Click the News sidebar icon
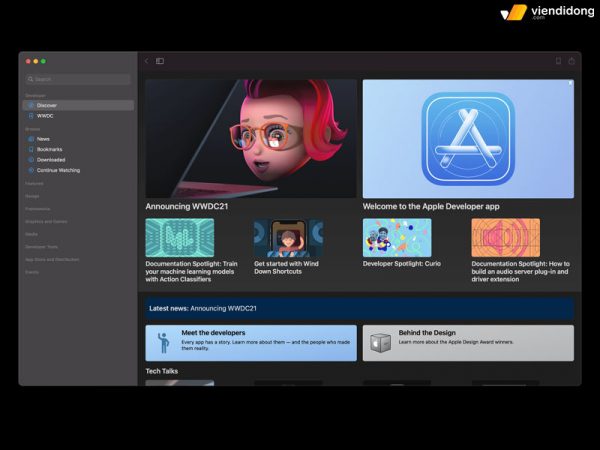 pos(31,139)
